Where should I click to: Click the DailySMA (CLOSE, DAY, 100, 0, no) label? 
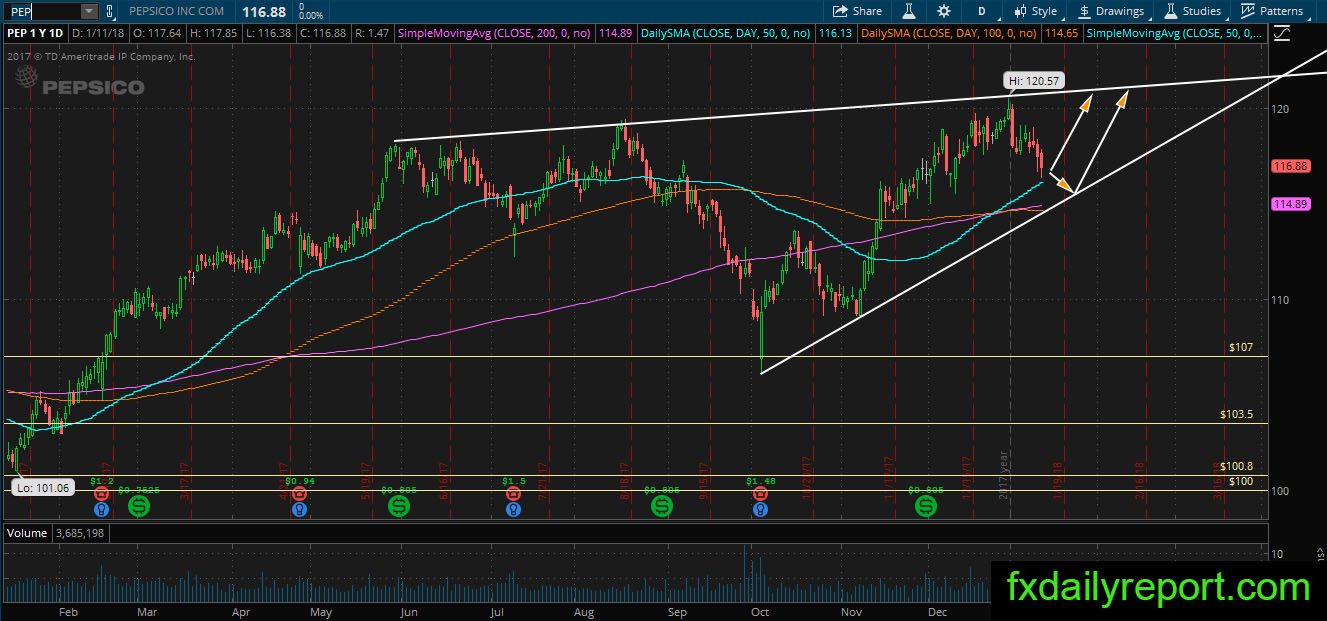[x=949, y=33]
